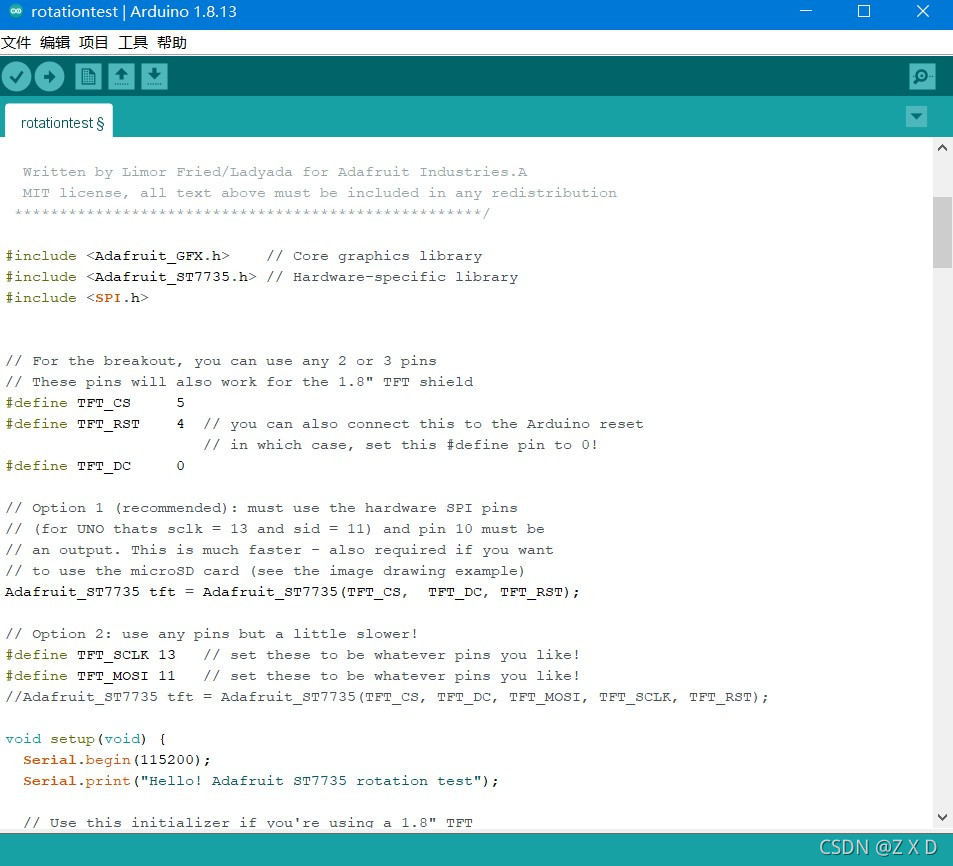Click the '// Option 2: use any pins' comment
Screen dimensions: 953x866
click(x=212, y=634)
